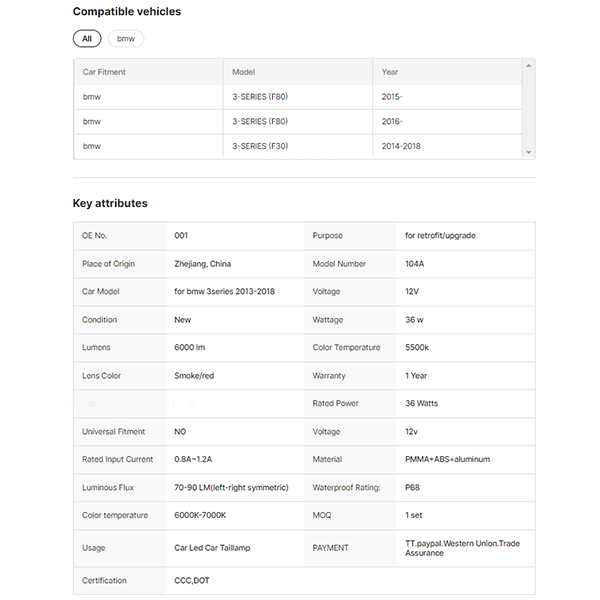The height and width of the screenshot is (600, 600).
Task: Click the Model Number value "104A"
Action: pyautogui.click(x=415, y=264)
